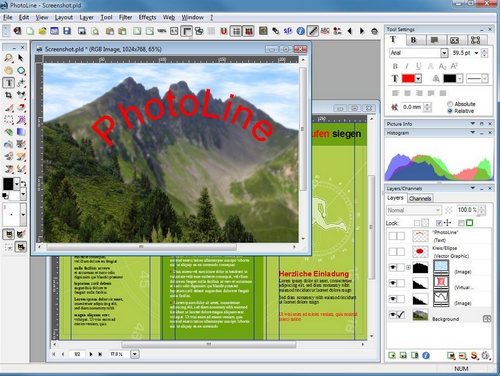The height and width of the screenshot is (376, 500).
Task: Click the Save floppy disk icon
Action: (x=67, y=31)
